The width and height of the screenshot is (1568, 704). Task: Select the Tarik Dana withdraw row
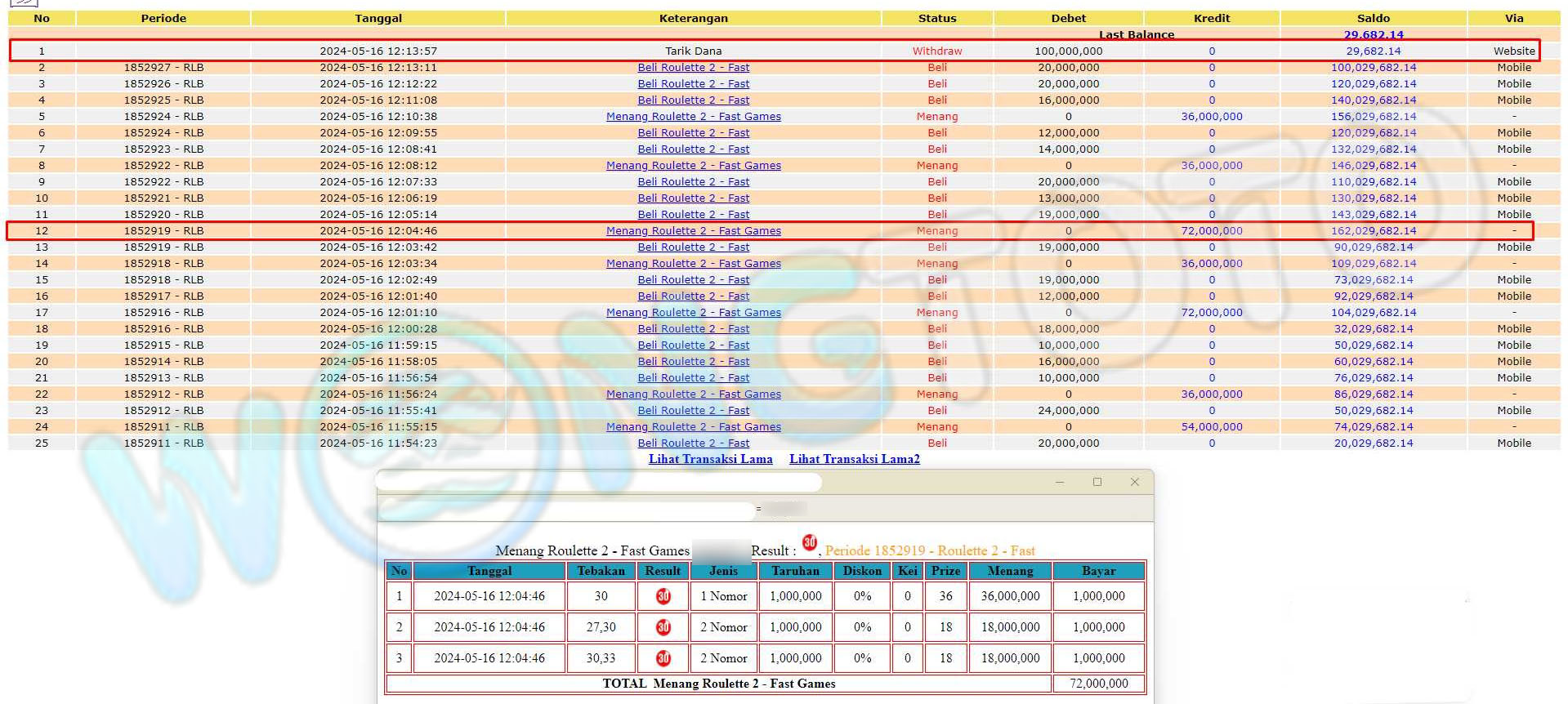pyautogui.click(x=693, y=51)
